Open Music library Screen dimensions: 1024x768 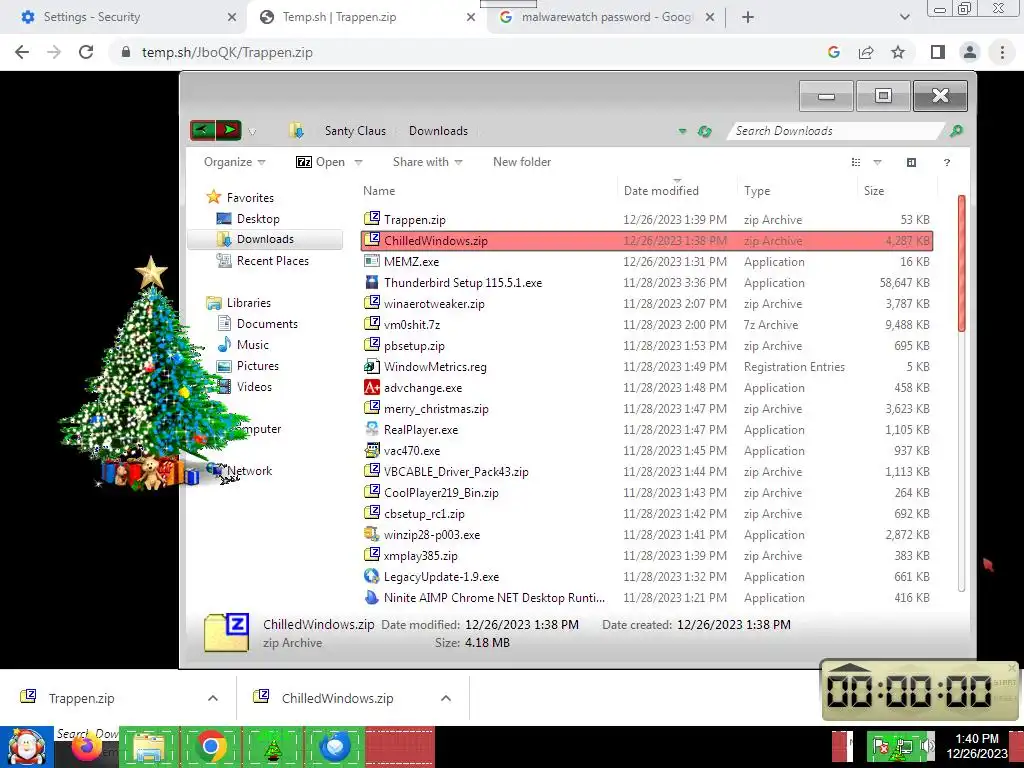[253, 344]
